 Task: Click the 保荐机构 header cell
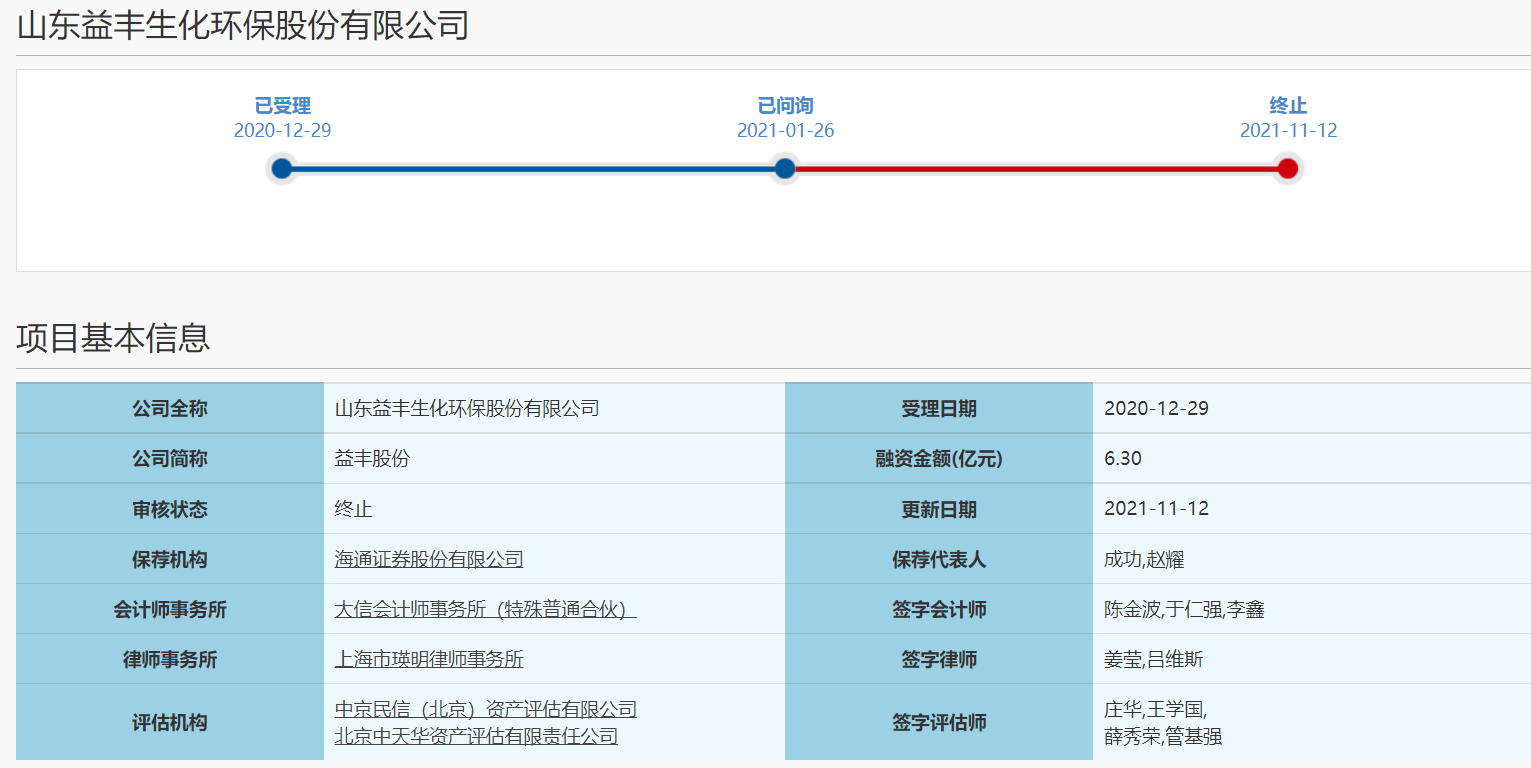click(x=170, y=559)
